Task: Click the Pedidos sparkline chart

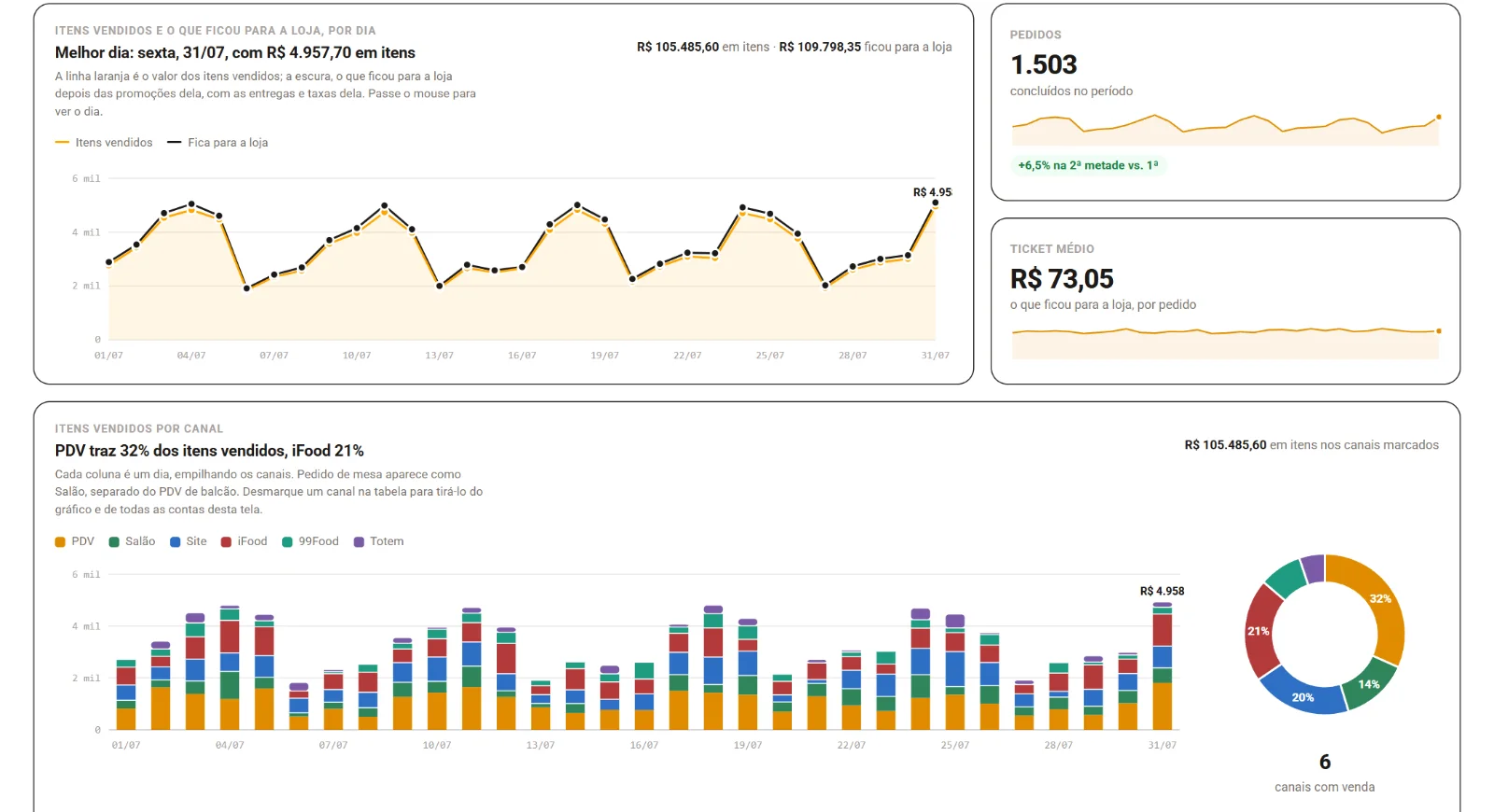Action: (1225, 130)
